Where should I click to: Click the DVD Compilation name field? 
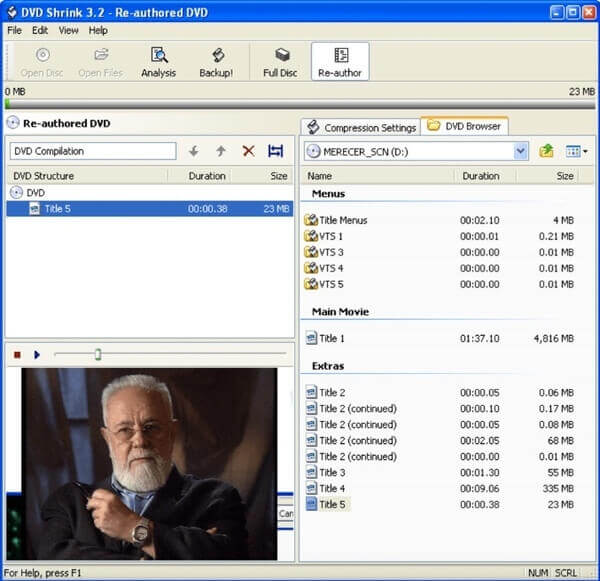(93, 151)
